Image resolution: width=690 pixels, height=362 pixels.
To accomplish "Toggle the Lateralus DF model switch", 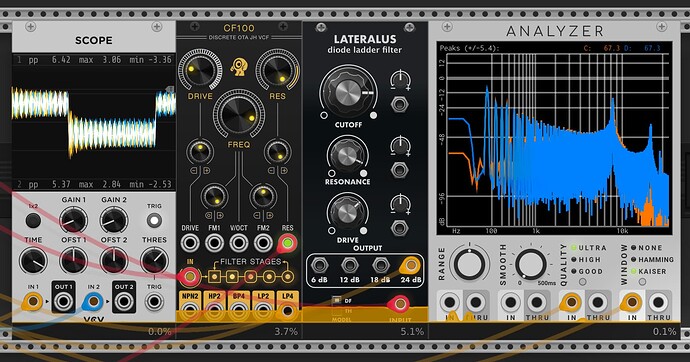I will 337,300.
